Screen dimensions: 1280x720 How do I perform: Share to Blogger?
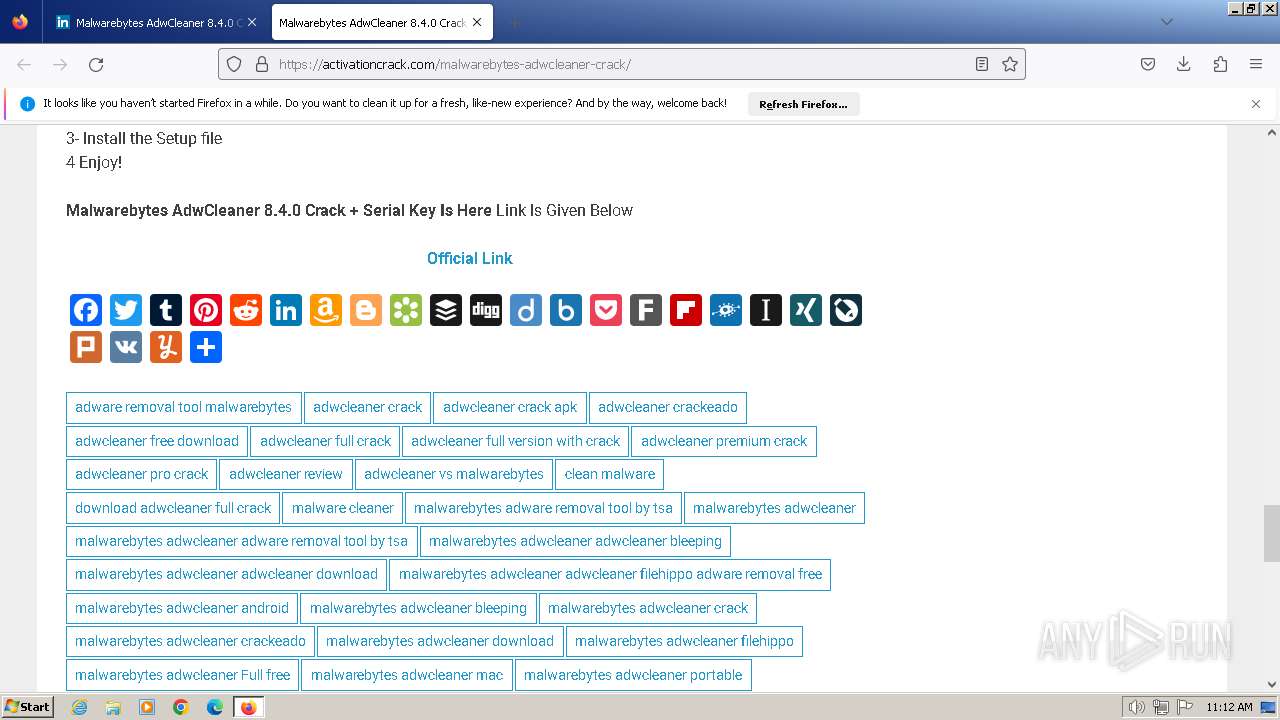366,310
